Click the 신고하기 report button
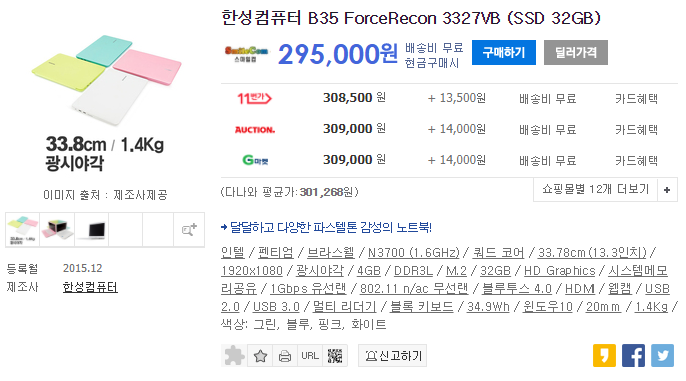 pos(392,356)
